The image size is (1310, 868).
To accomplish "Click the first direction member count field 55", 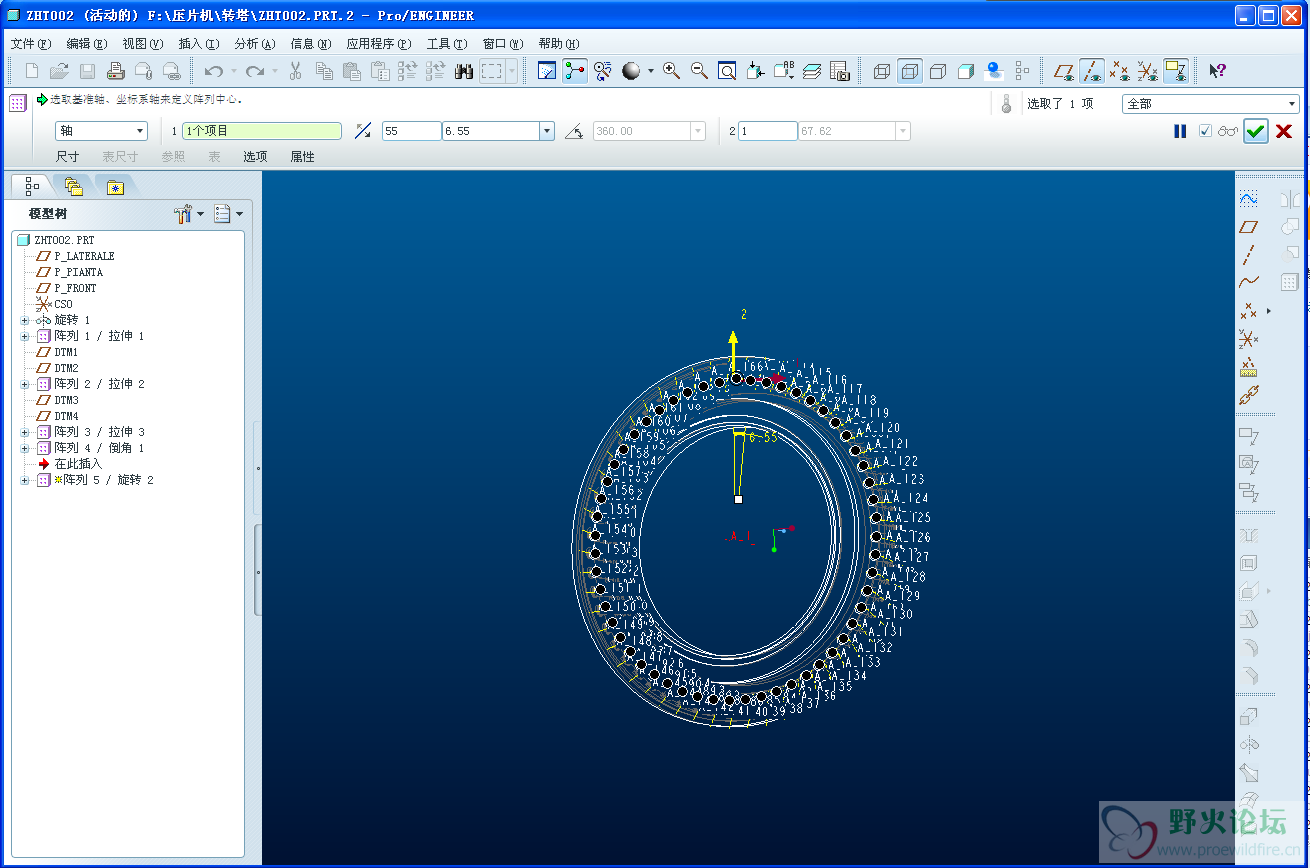I will coord(411,131).
